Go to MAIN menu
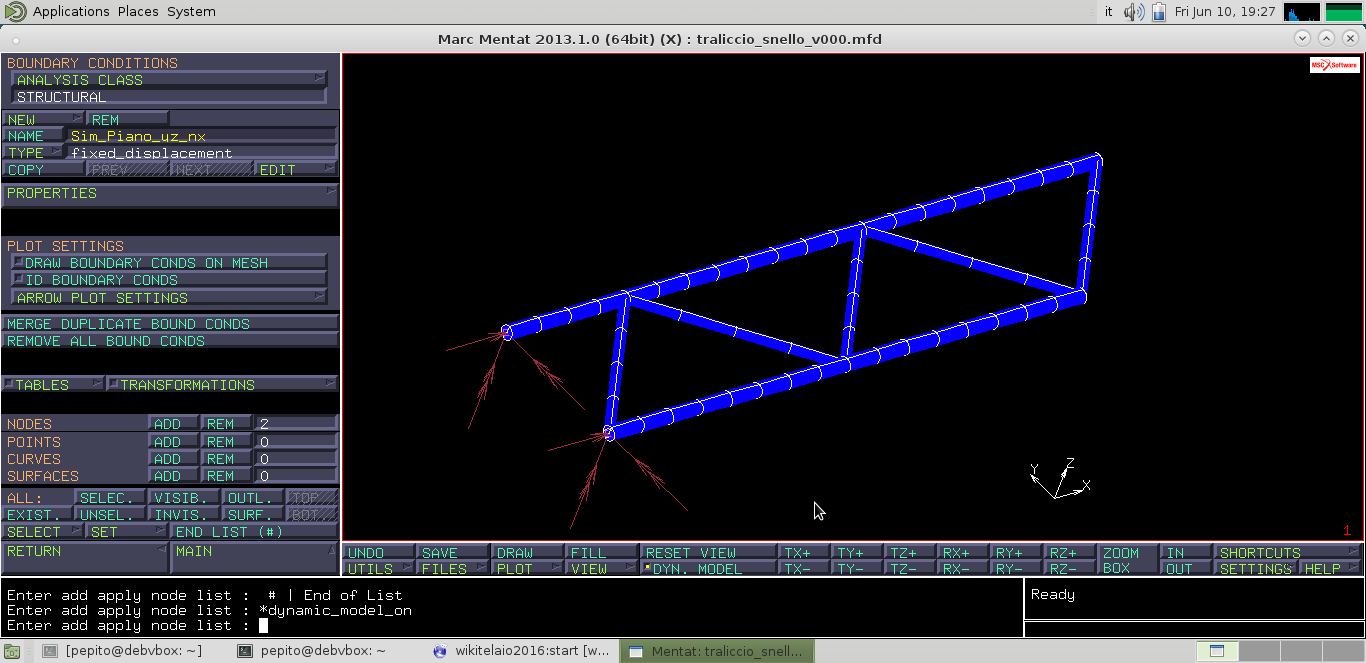 (x=255, y=557)
